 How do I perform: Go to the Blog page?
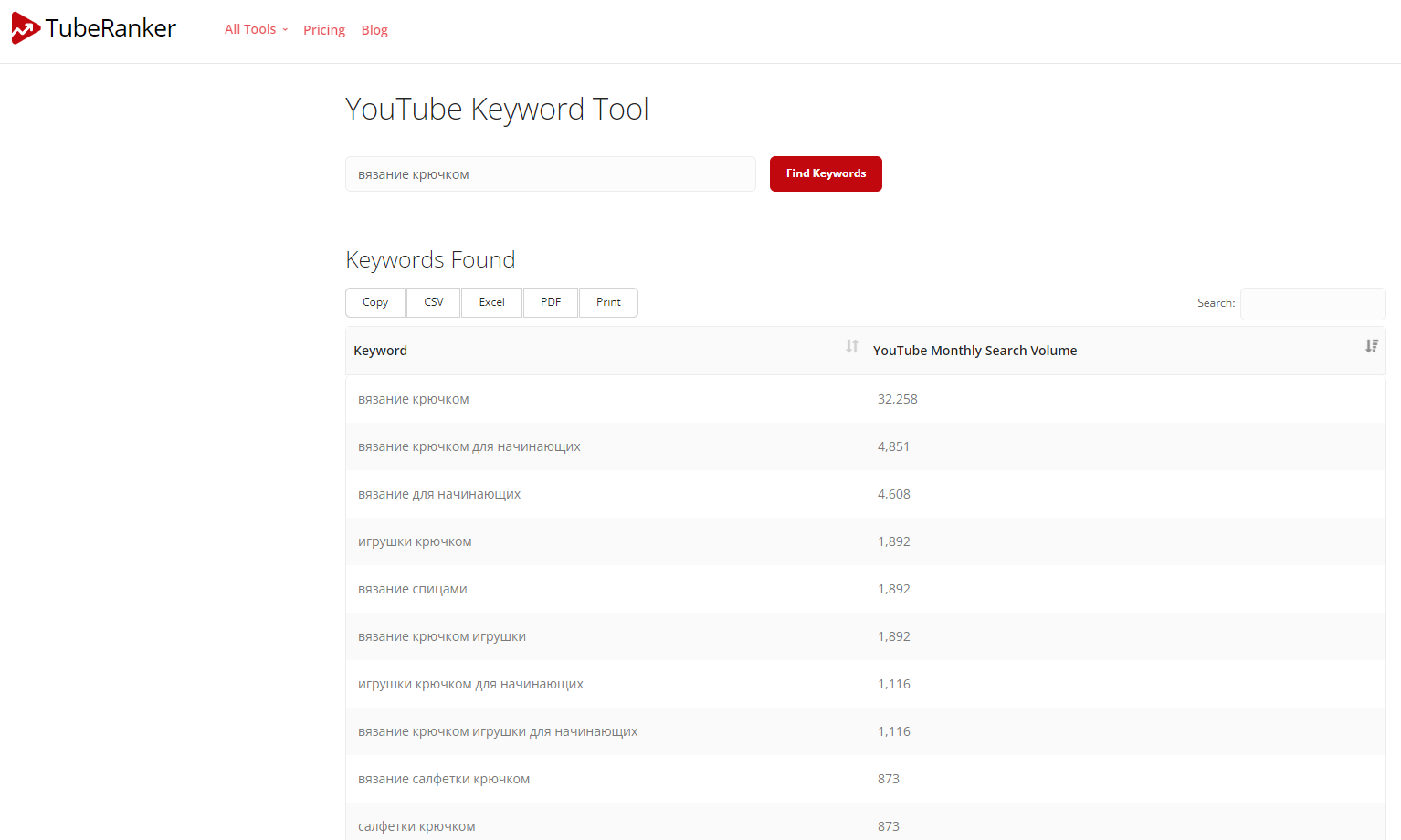[x=374, y=30]
